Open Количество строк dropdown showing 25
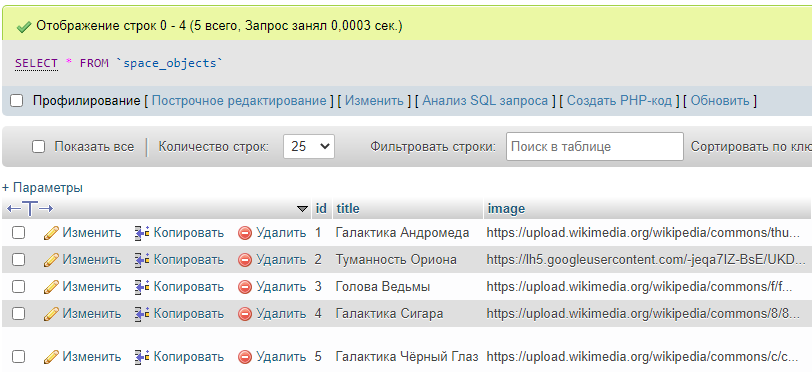812x372 pixels. pyautogui.click(x=309, y=147)
